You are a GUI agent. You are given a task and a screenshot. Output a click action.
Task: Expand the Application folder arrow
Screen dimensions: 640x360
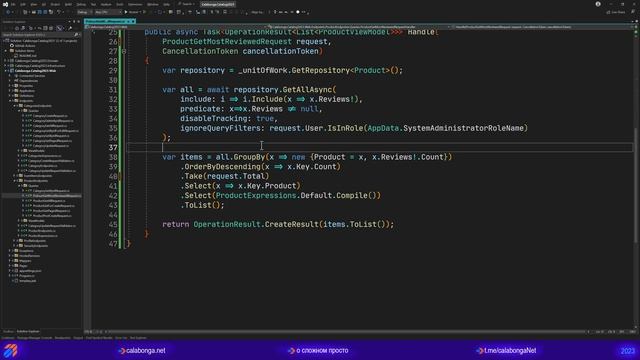pos(10,91)
